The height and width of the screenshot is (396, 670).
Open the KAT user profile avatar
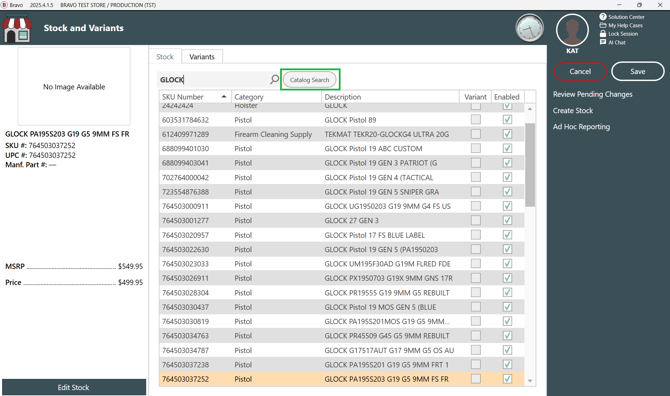pos(572,30)
